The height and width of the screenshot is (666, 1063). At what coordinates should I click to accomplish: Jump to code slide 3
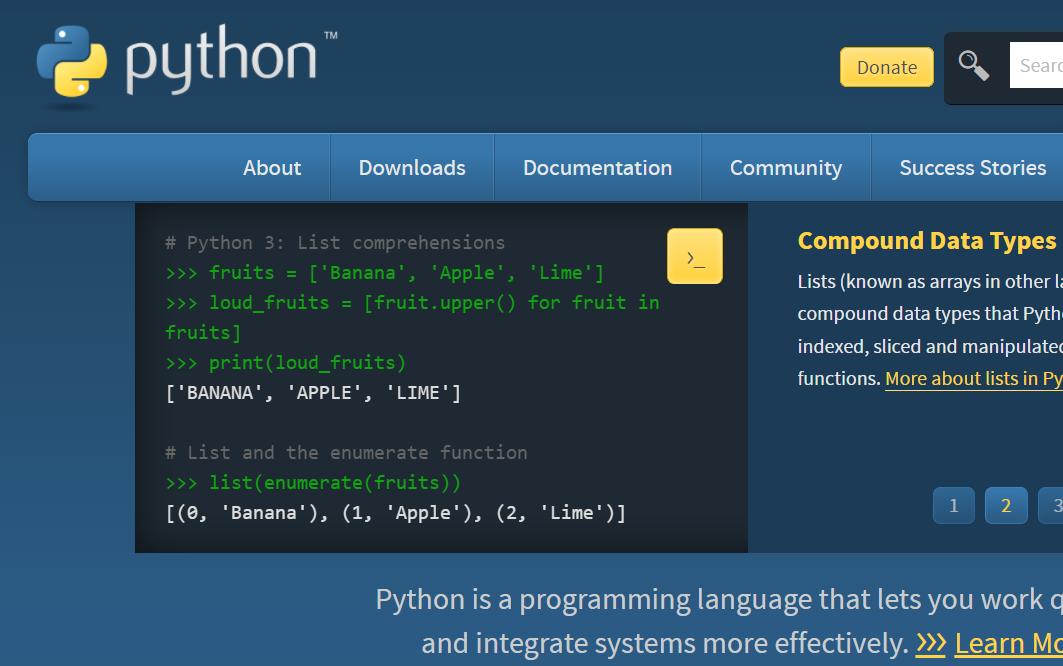pyautogui.click(x=1052, y=506)
